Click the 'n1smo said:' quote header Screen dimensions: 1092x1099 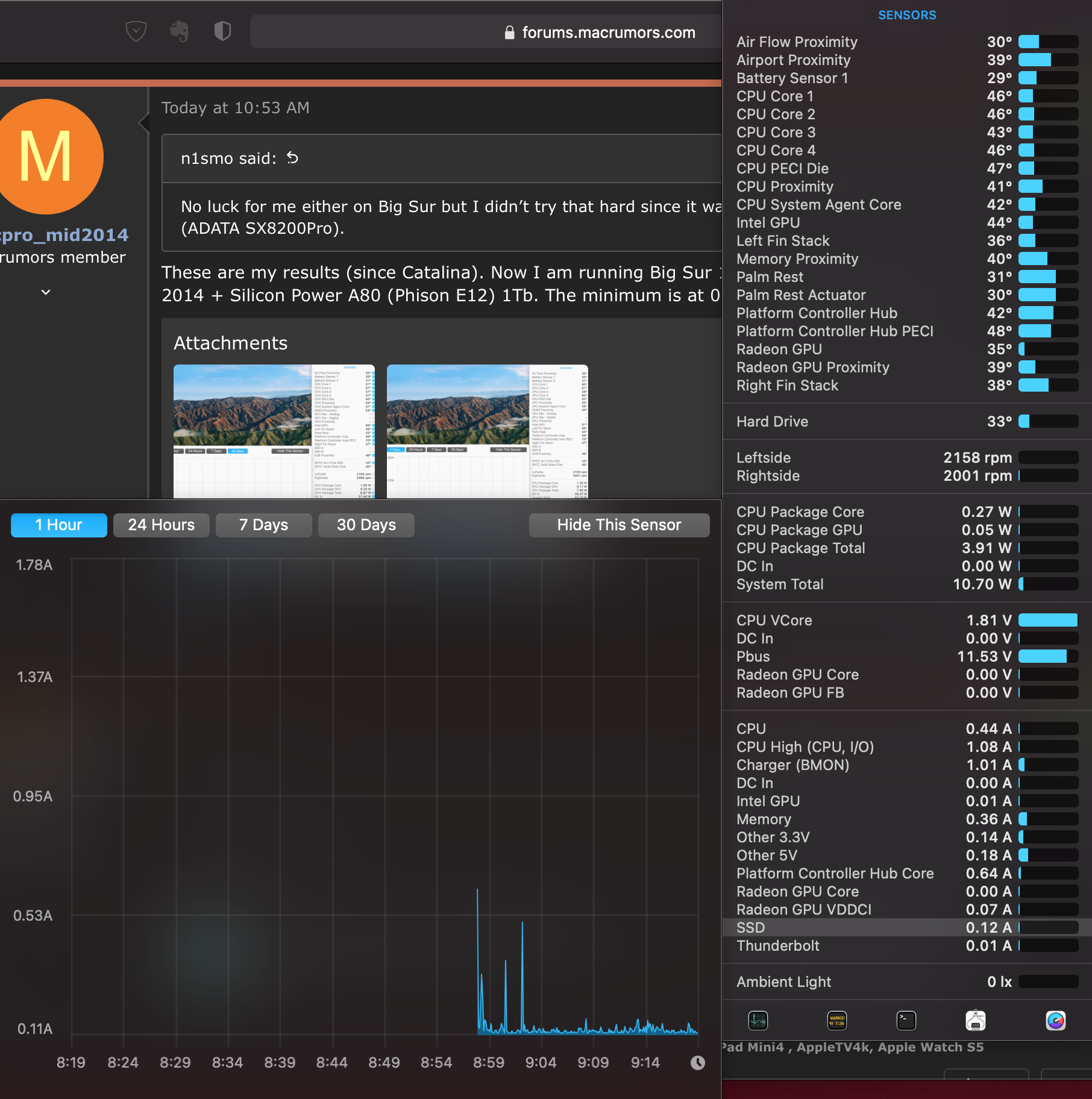442,158
